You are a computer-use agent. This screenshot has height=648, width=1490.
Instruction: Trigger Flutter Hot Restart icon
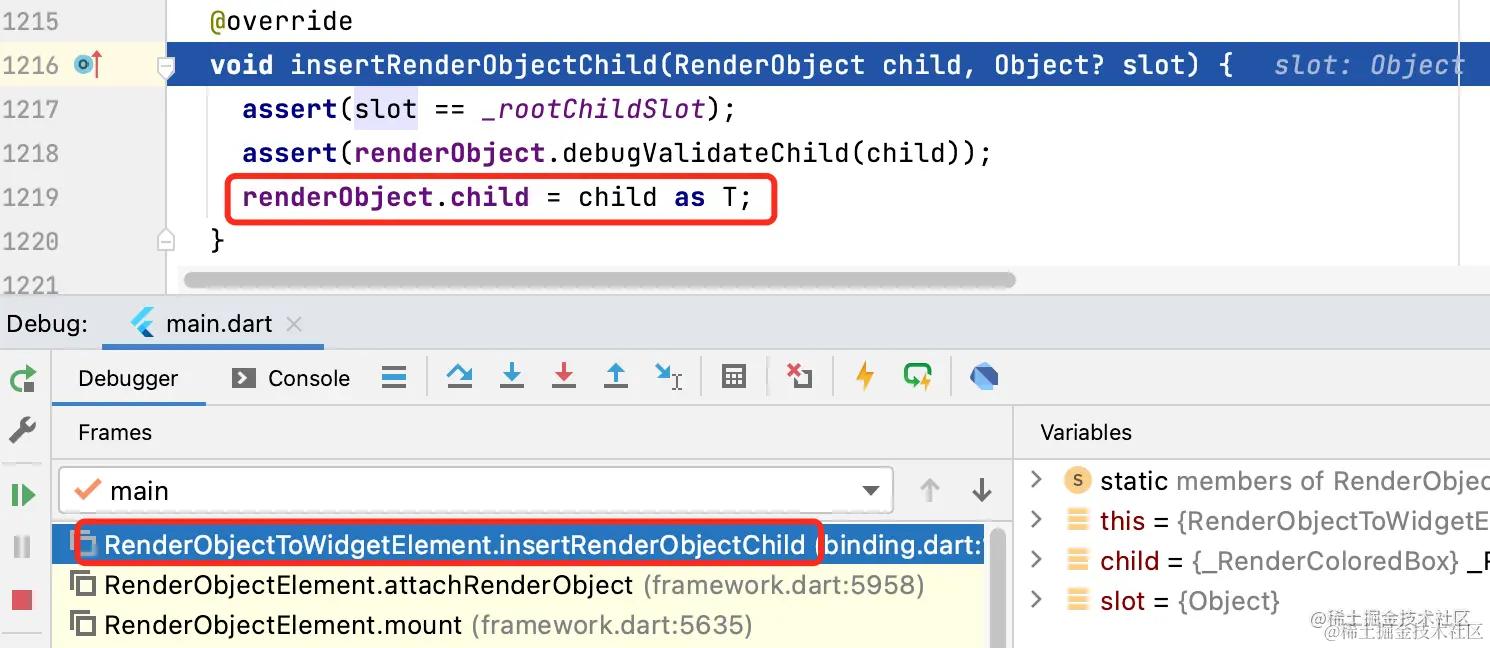[x=918, y=377]
